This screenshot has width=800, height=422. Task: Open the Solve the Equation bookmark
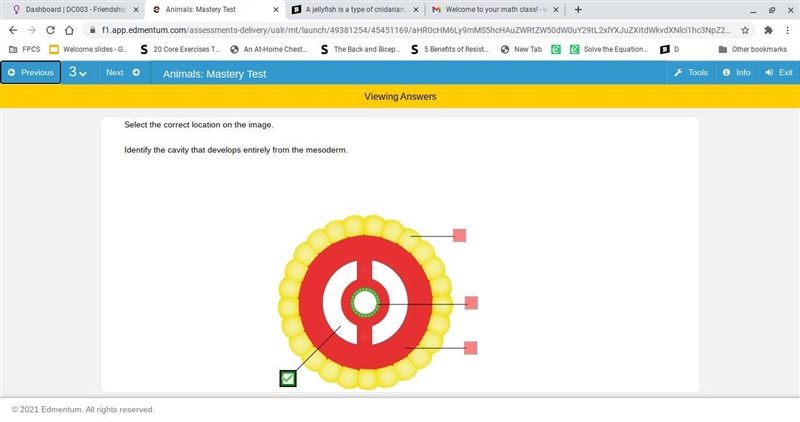pos(609,49)
